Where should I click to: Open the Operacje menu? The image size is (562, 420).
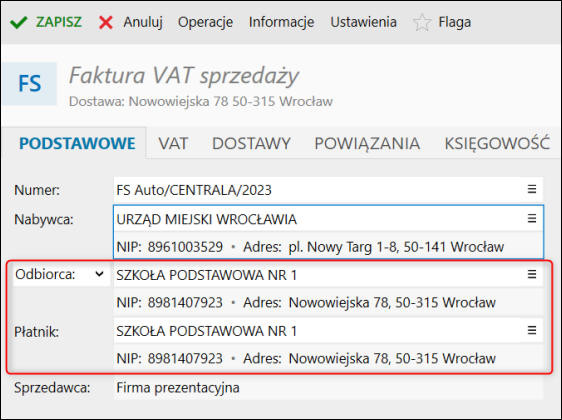pyautogui.click(x=205, y=22)
